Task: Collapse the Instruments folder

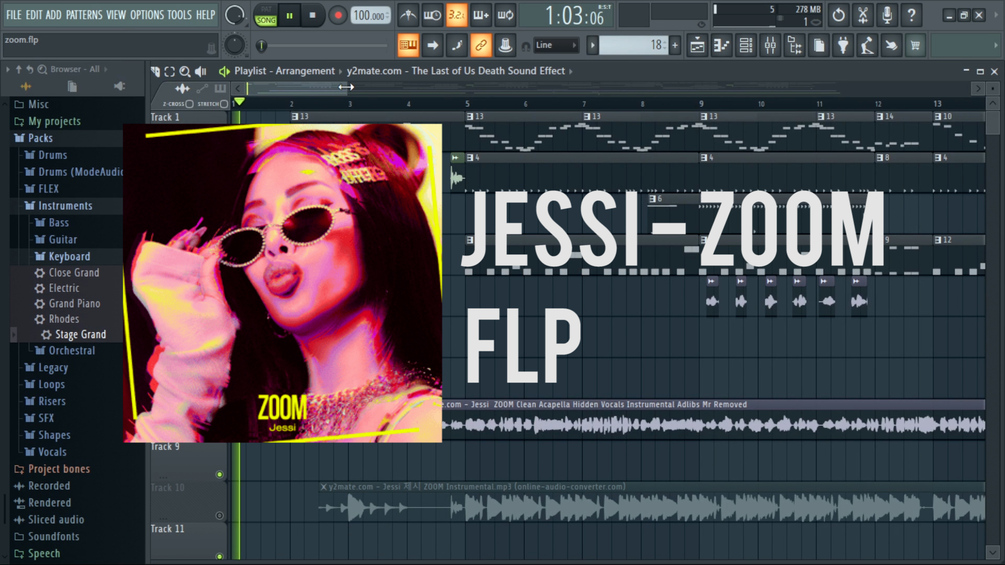Action: (x=65, y=206)
